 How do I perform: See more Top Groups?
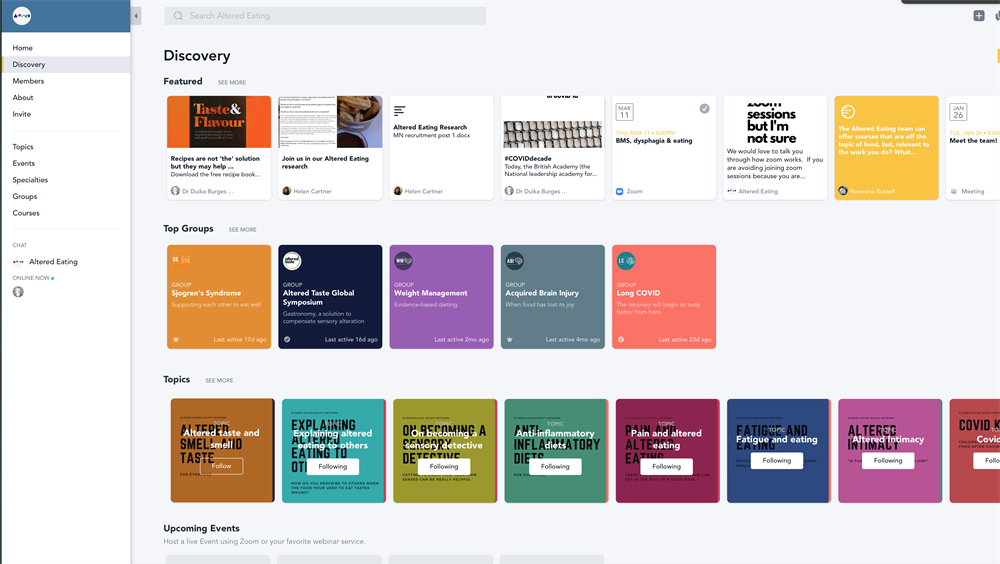(242, 230)
